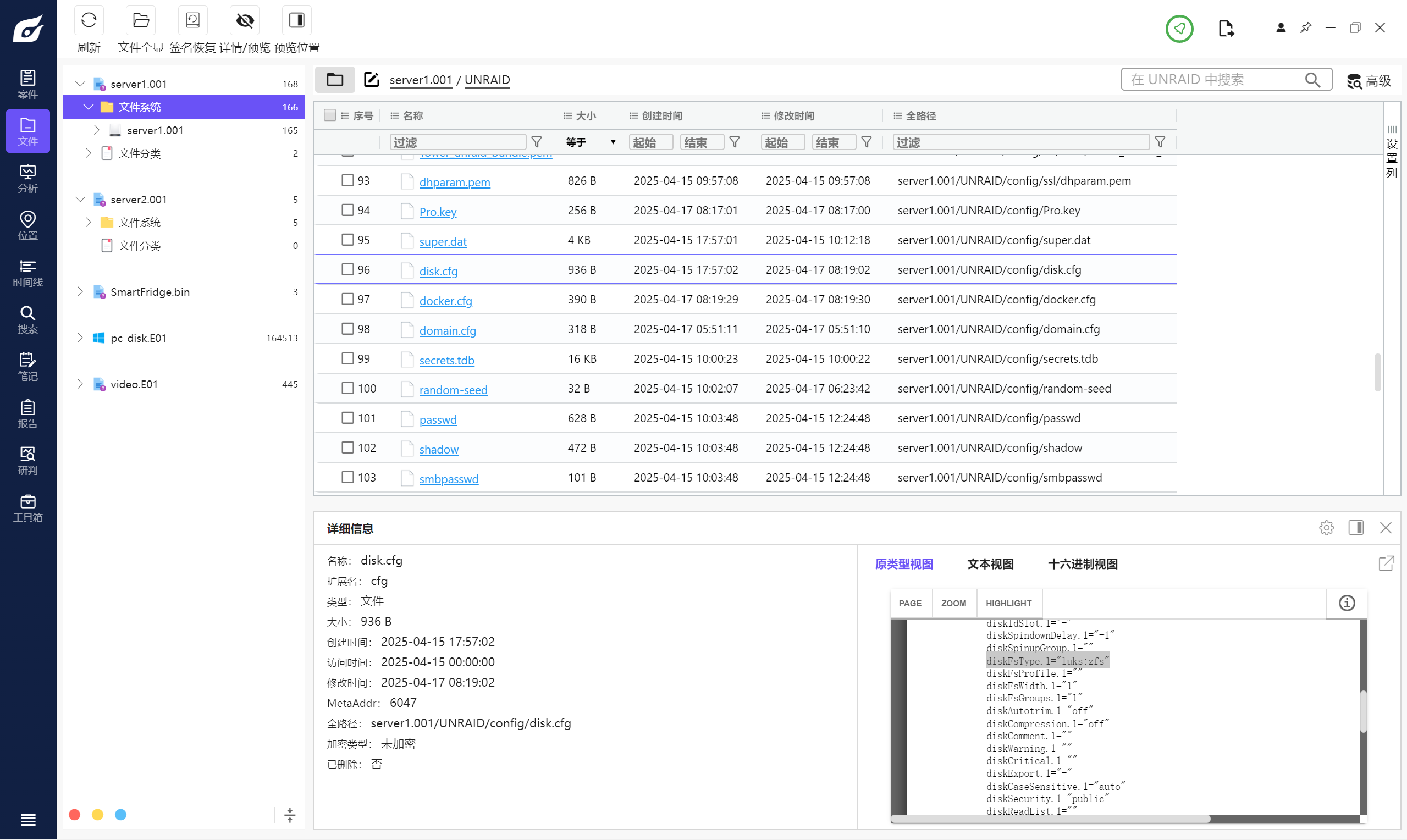
Task: Open the secrets.tdb file link
Action: tap(446, 360)
